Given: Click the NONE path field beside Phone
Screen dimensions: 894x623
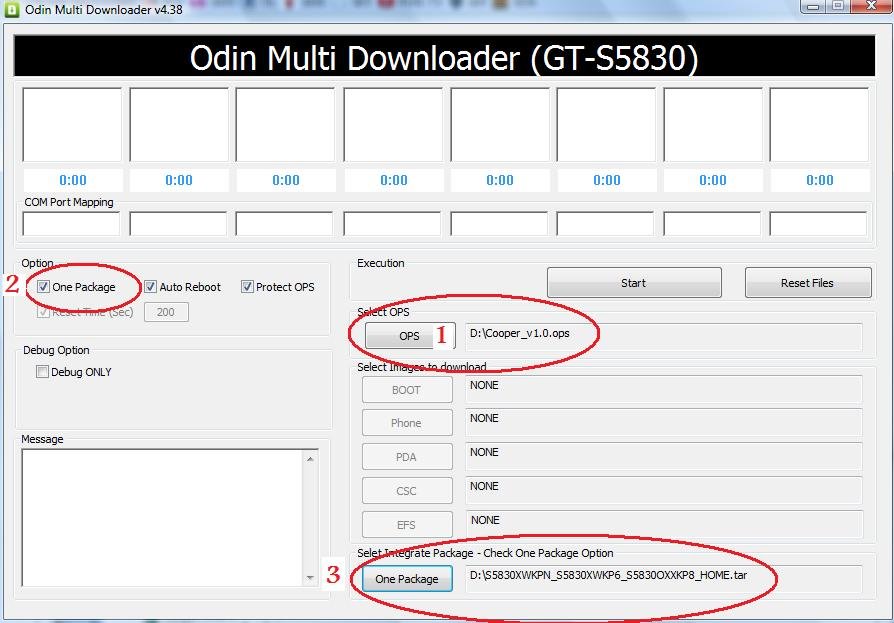Looking at the screenshot, I should pos(664,423).
